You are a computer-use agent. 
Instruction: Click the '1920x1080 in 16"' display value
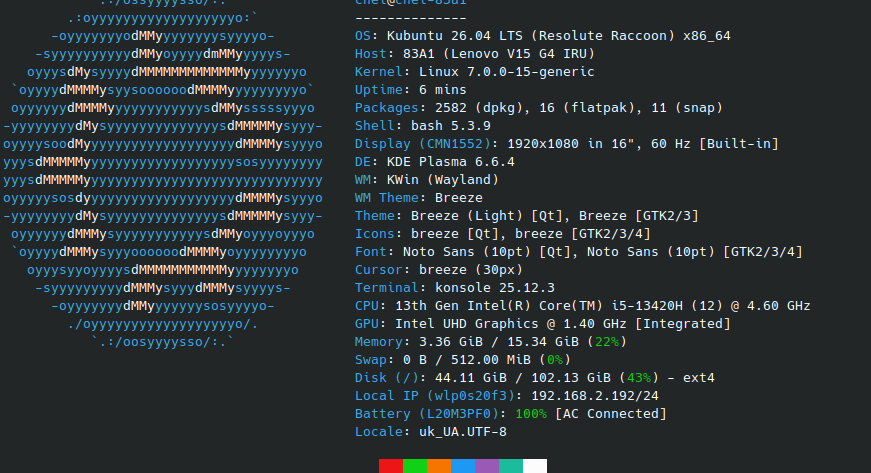571,144
